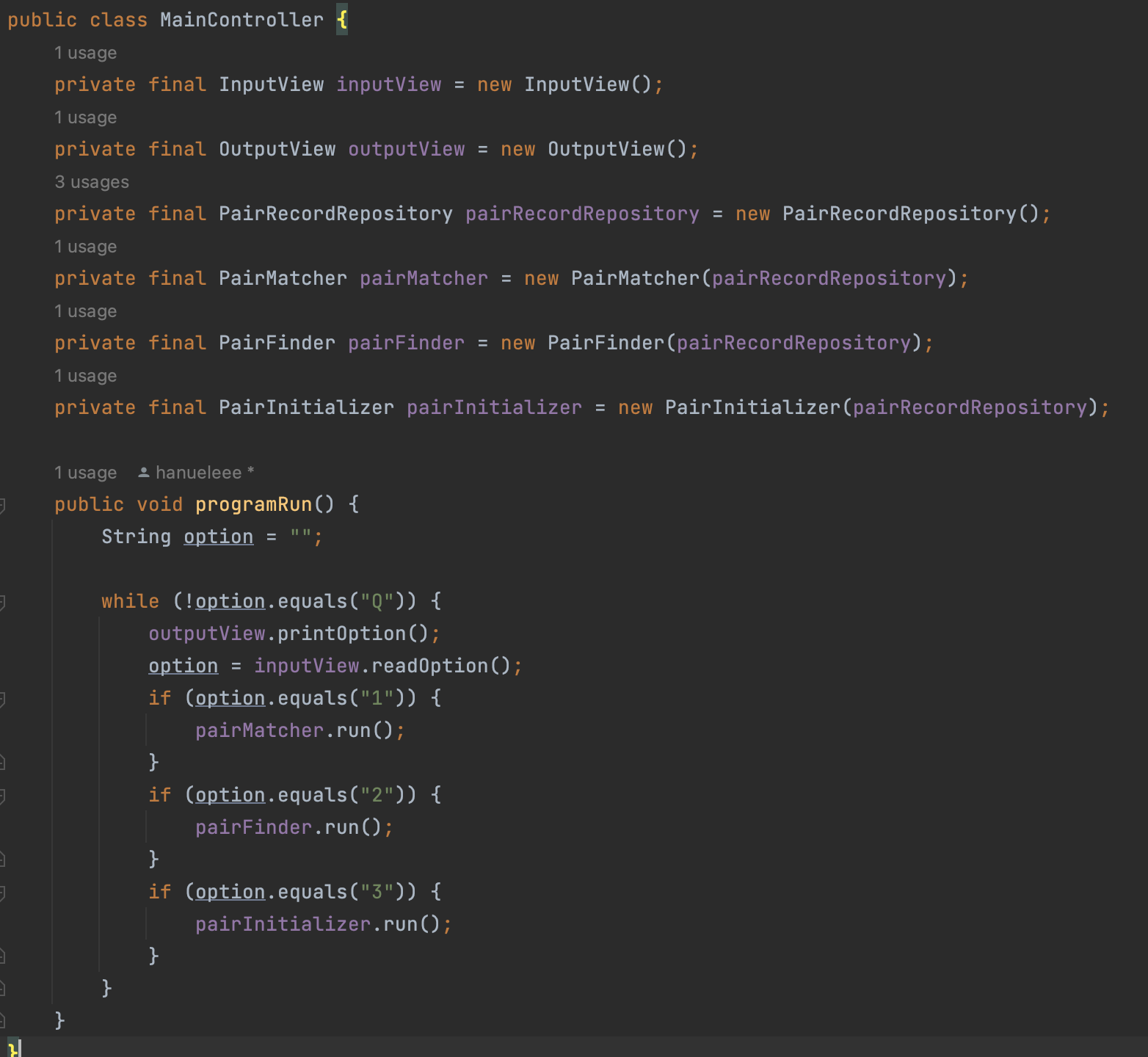The height and width of the screenshot is (1057, 1148).
Task: Click the highlighted closing brace on the last line
Action: coord(14,1048)
